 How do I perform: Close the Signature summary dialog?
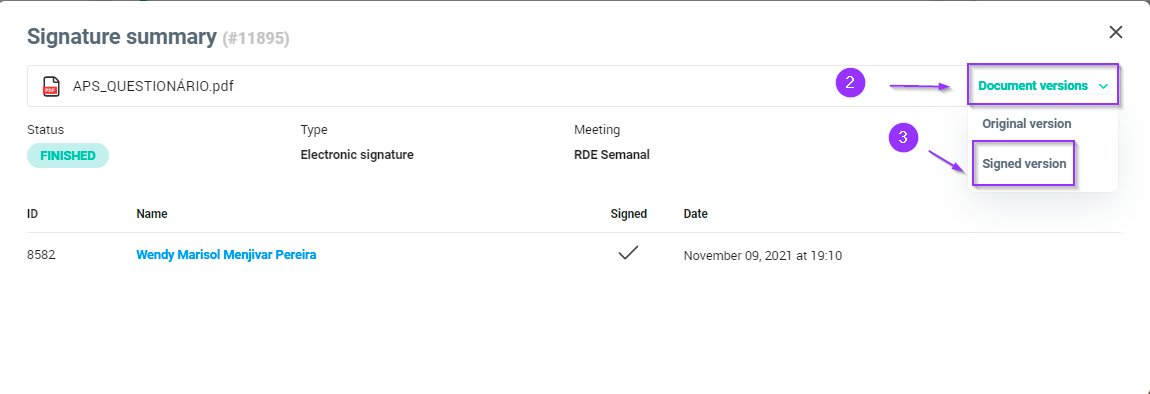point(1116,32)
